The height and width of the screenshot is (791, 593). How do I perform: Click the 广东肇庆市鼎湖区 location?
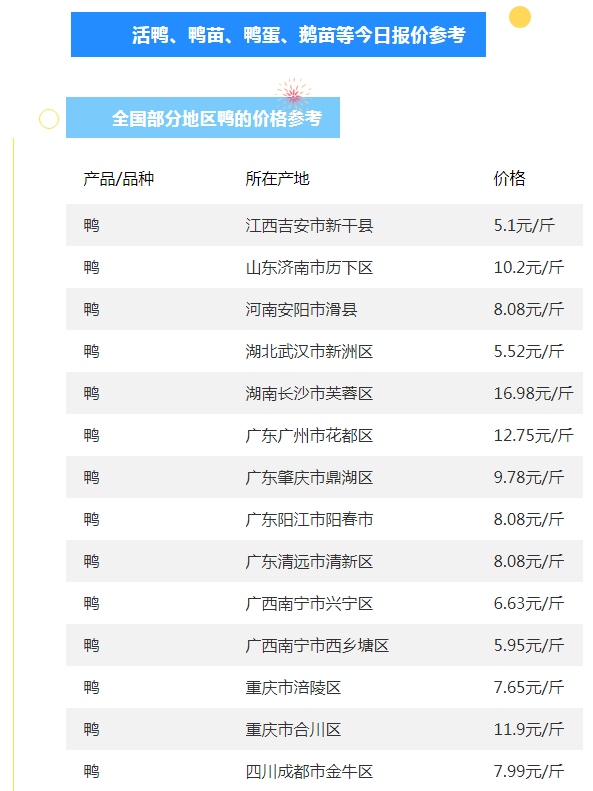pyautogui.click(x=309, y=477)
